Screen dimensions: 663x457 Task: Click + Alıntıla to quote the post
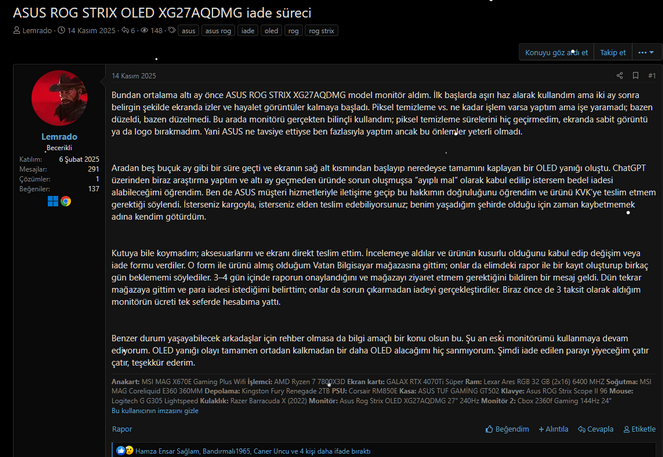pos(553,429)
